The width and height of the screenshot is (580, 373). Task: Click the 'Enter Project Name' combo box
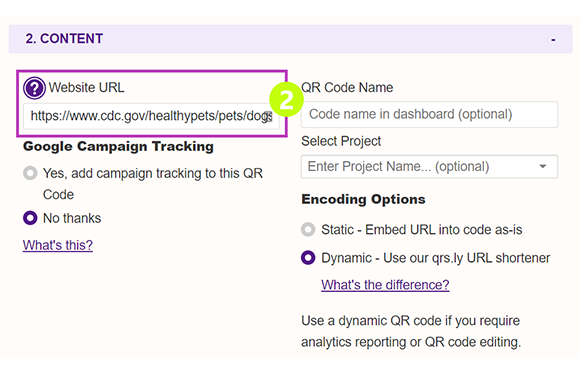click(429, 167)
